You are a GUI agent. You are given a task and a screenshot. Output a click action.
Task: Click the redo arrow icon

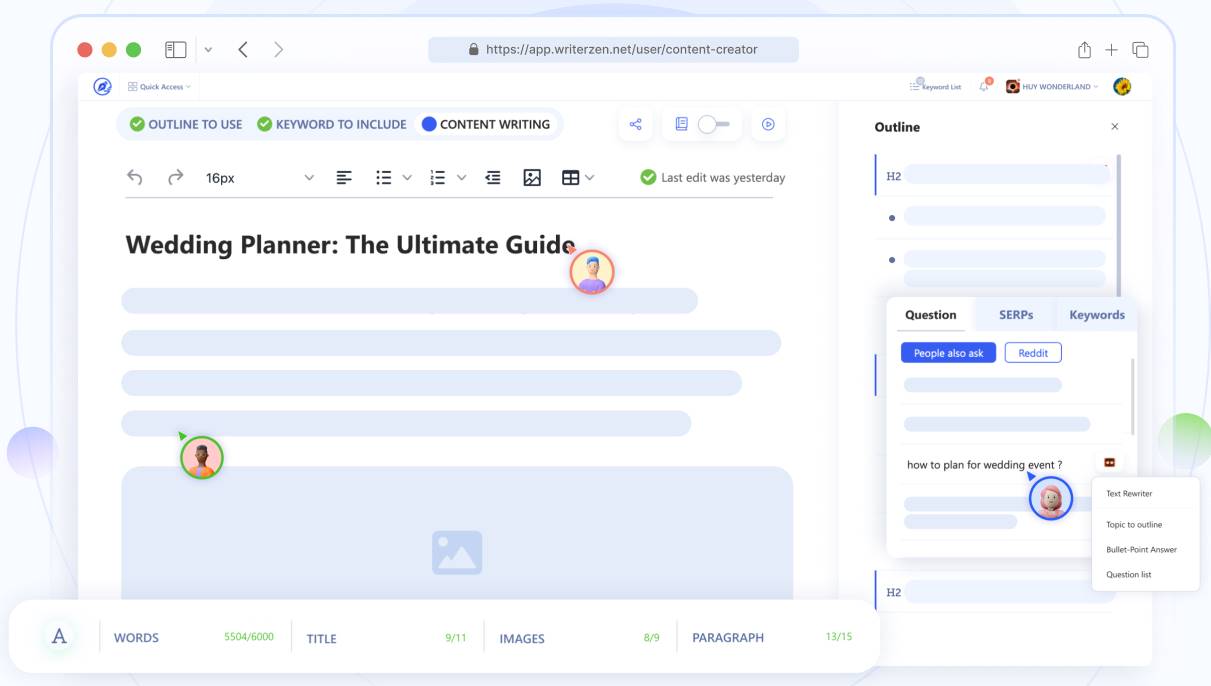pos(173,177)
